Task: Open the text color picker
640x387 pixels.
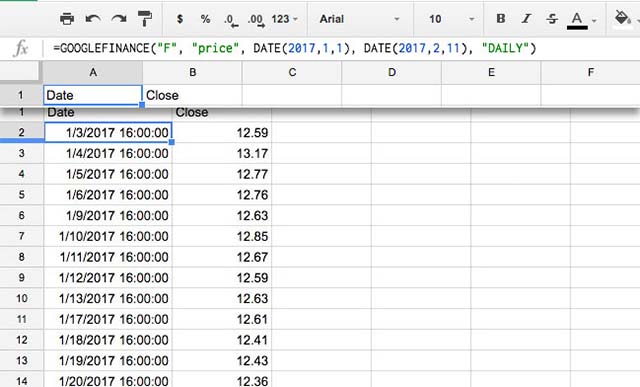Action: tap(580, 20)
